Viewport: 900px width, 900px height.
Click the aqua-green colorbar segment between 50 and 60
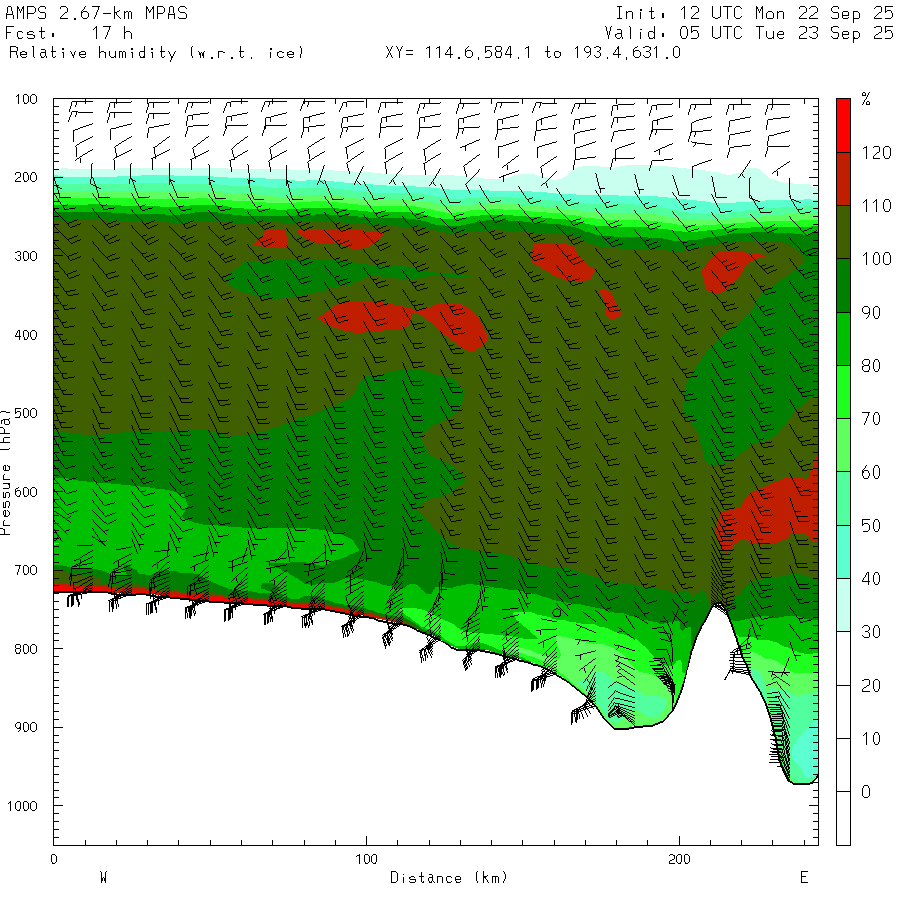(x=843, y=498)
